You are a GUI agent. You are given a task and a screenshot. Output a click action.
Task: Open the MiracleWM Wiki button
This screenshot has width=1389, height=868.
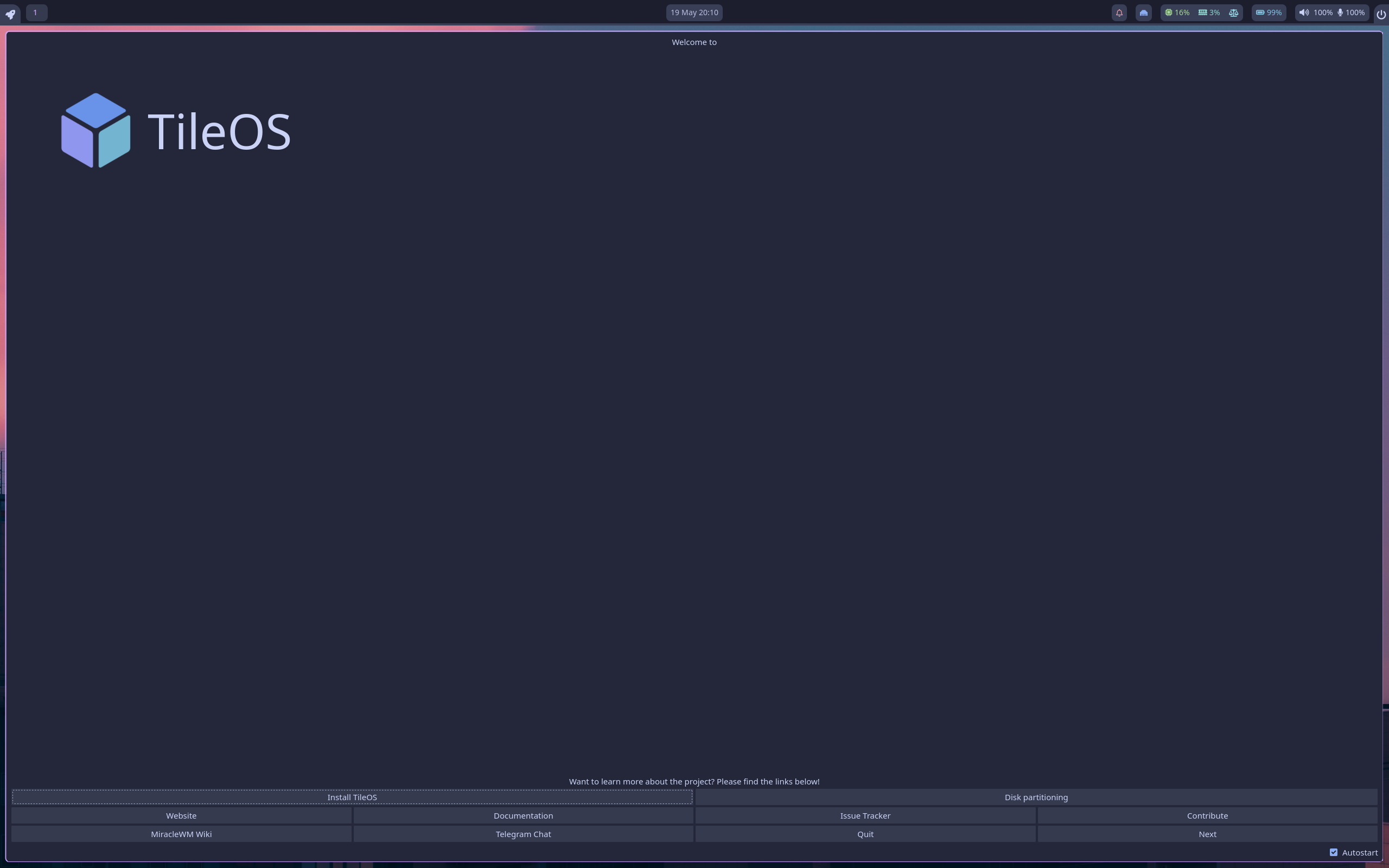pyautogui.click(x=181, y=834)
